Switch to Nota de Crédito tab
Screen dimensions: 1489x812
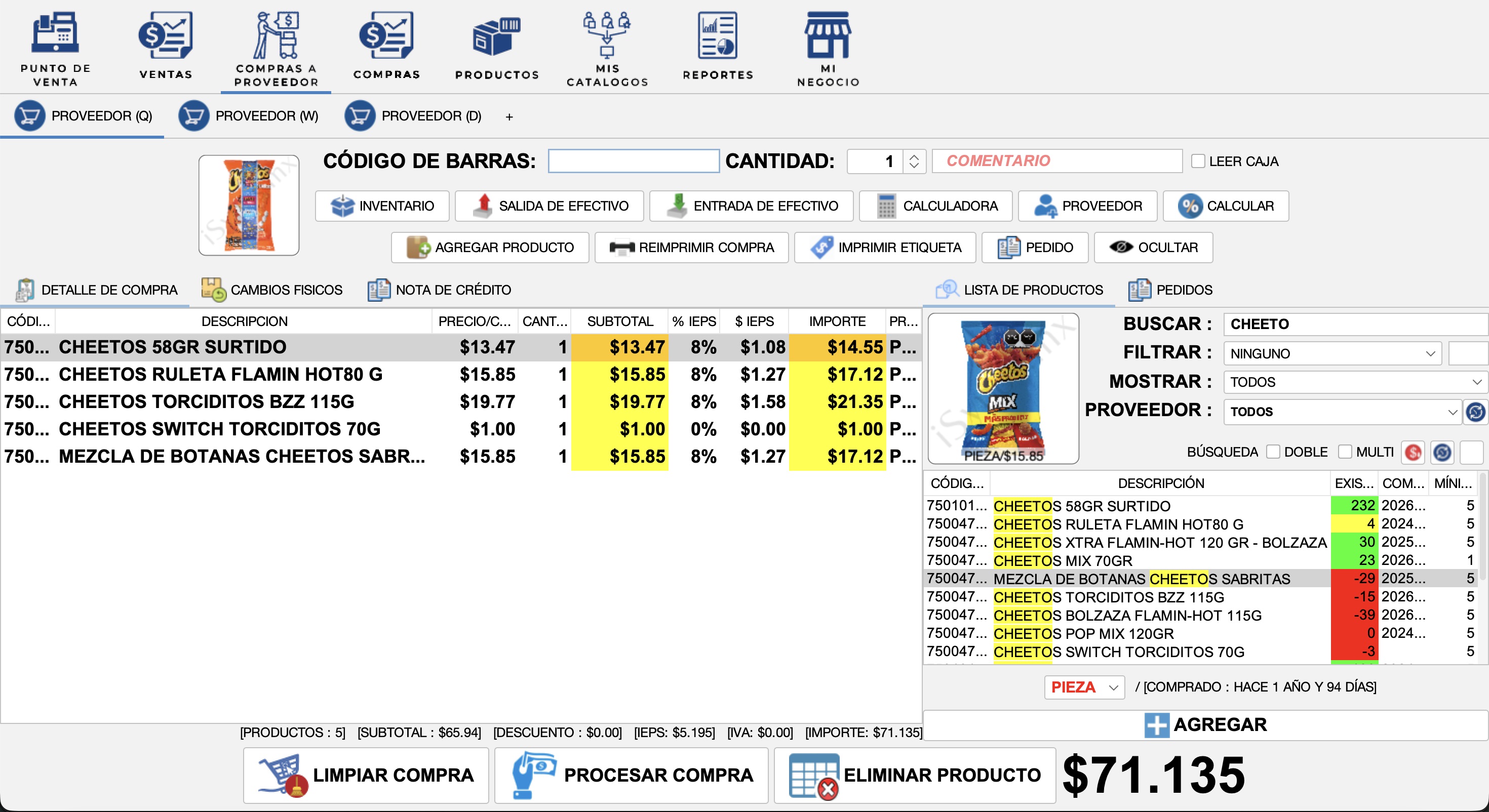(439, 290)
